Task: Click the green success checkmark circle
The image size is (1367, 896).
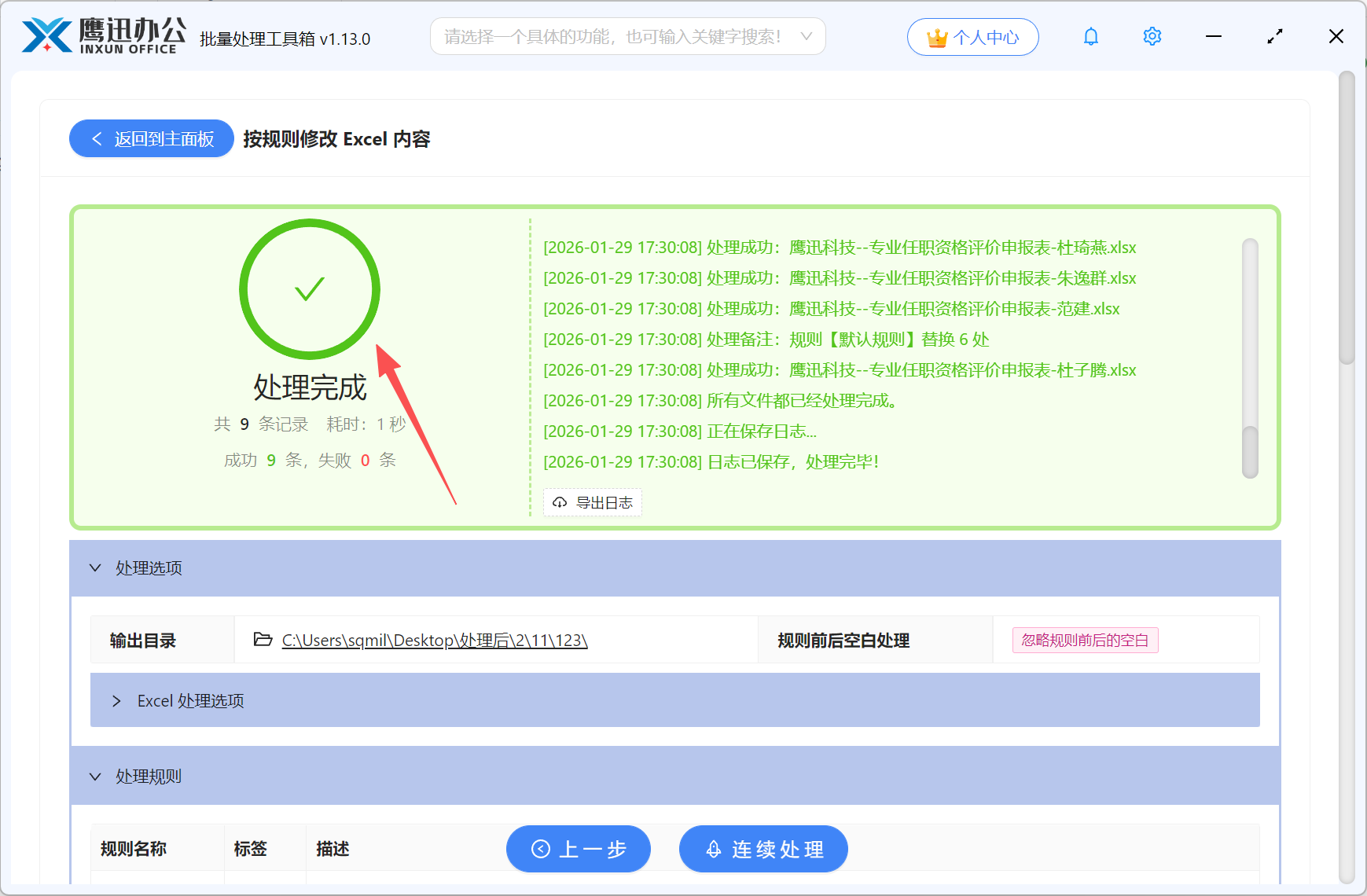Action: coord(309,289)
